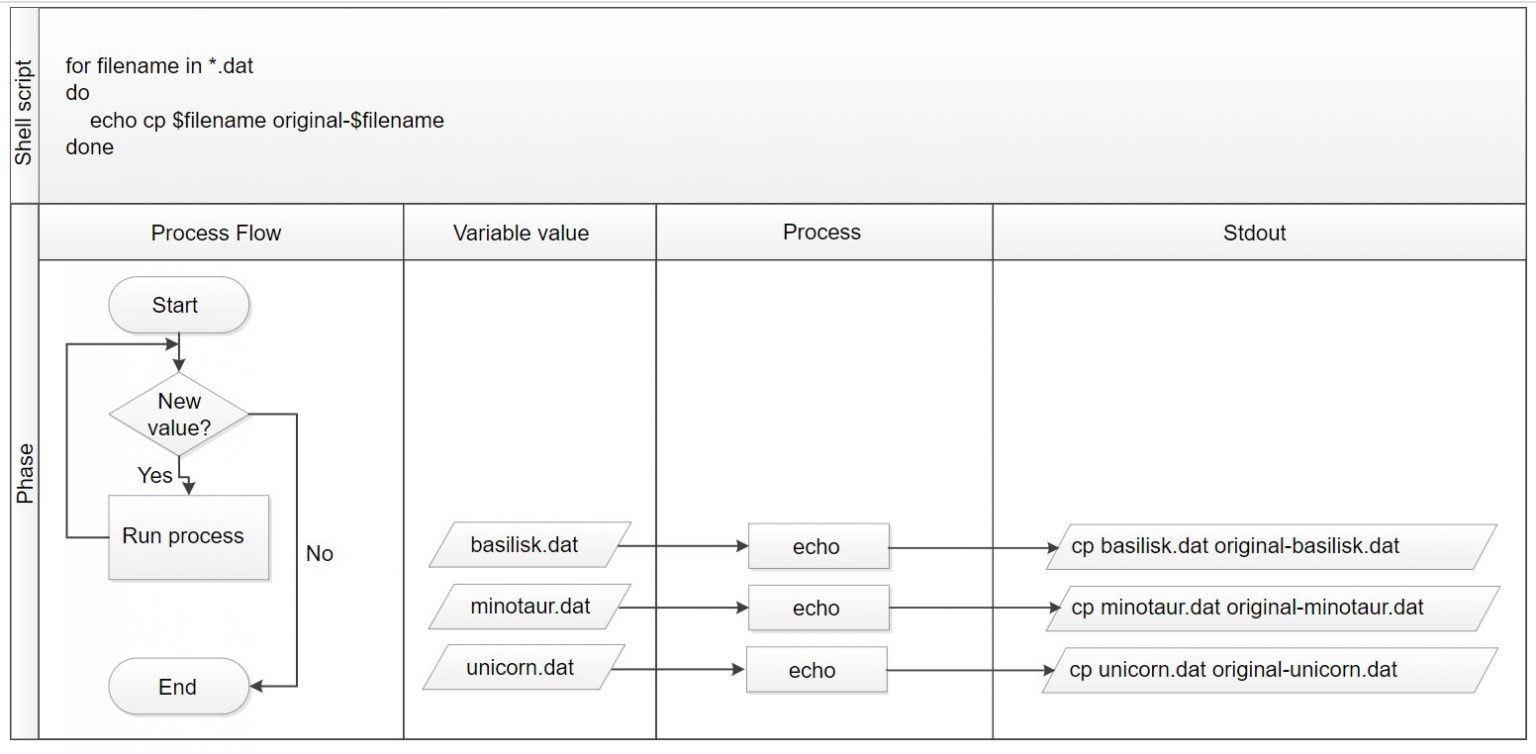Select the minotaur.dat variable shape

coord(529,607)
